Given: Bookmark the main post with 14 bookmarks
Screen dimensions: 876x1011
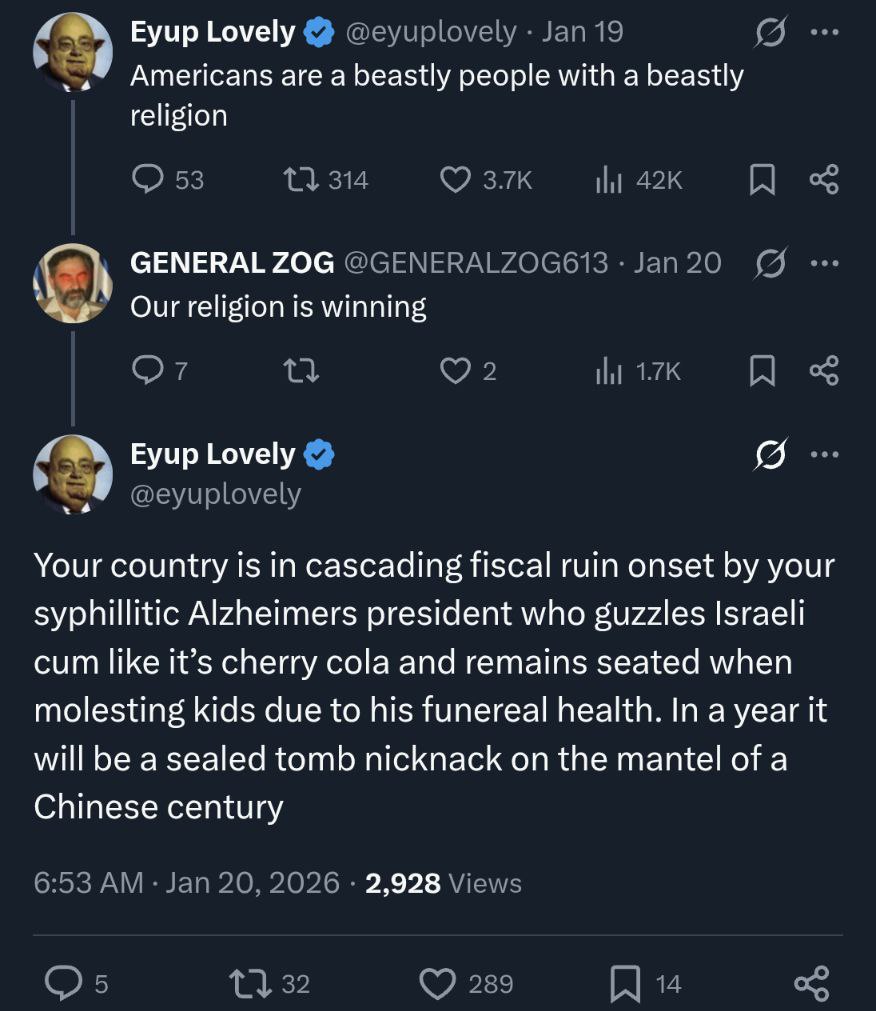Looking at the screenshot, I should coord(625,984).
